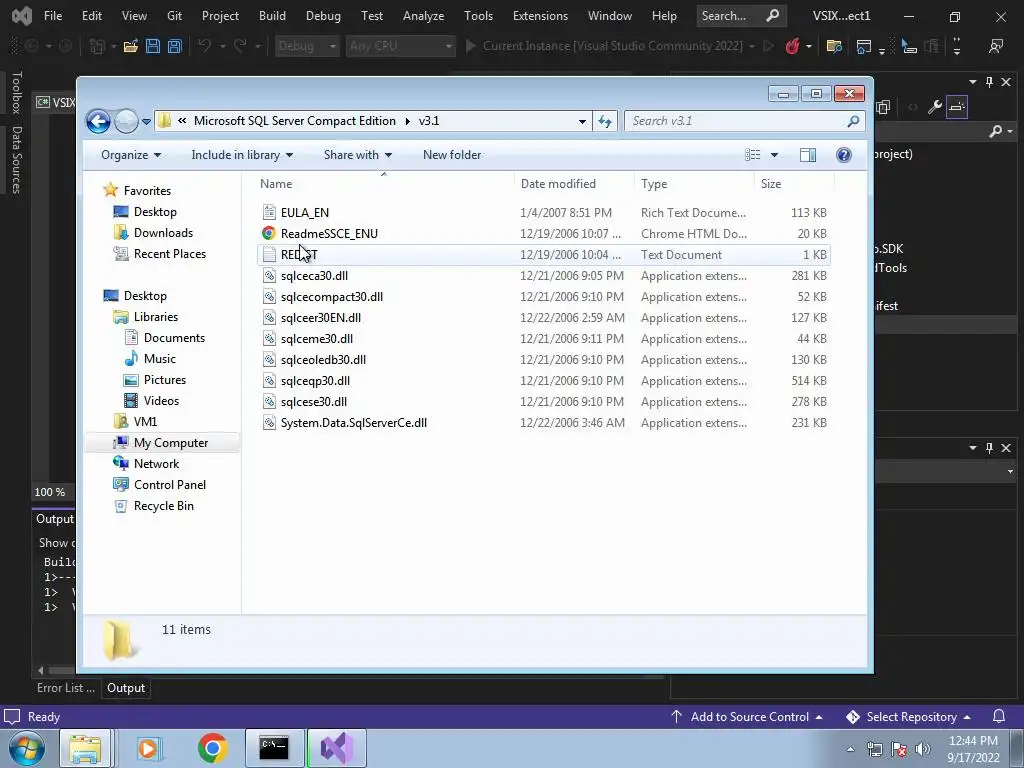Viewport: 1024px width, 768px height.
Task: Click the Explorer Forward arrow button
Action: pyautogui.click(x=126, y=121)
